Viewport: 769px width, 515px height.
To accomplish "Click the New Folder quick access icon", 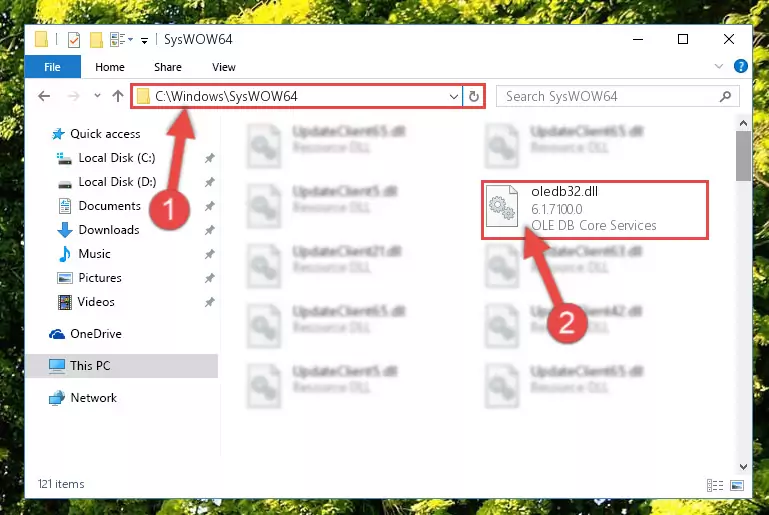I will click(96, 39).
